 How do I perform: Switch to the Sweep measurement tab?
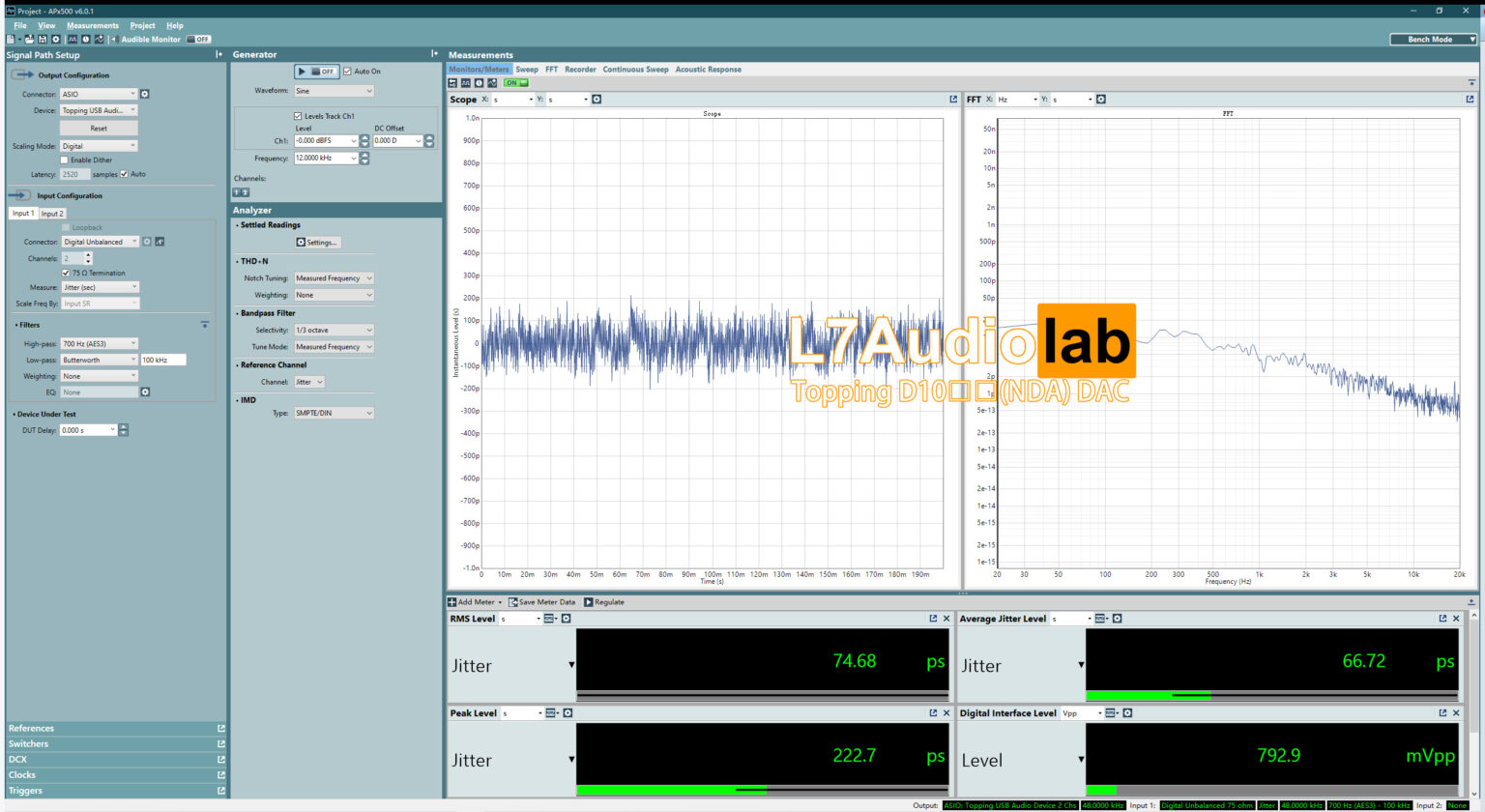pos(527,69)
